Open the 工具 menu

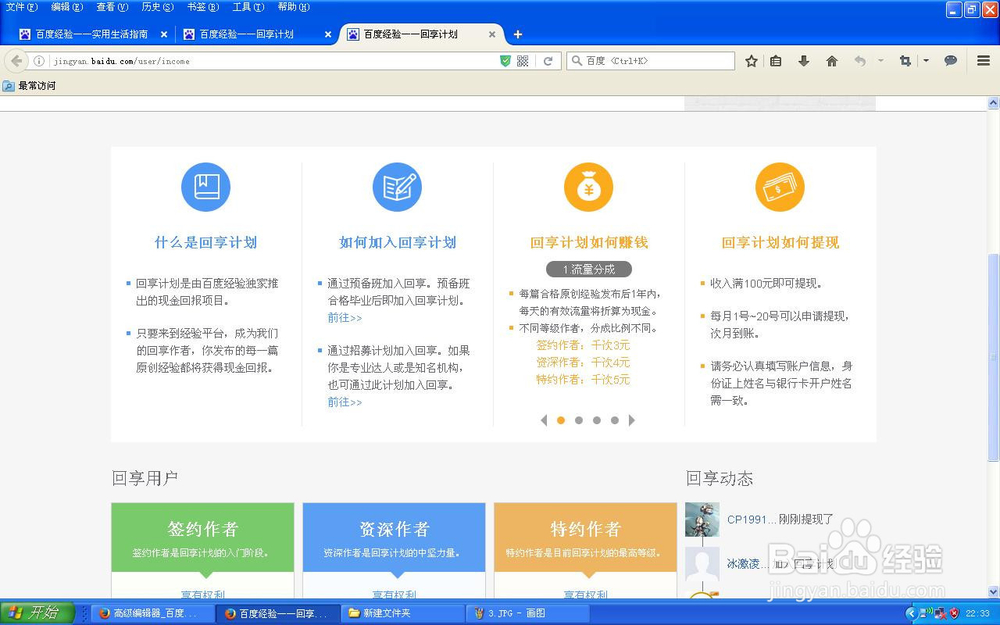248,7
